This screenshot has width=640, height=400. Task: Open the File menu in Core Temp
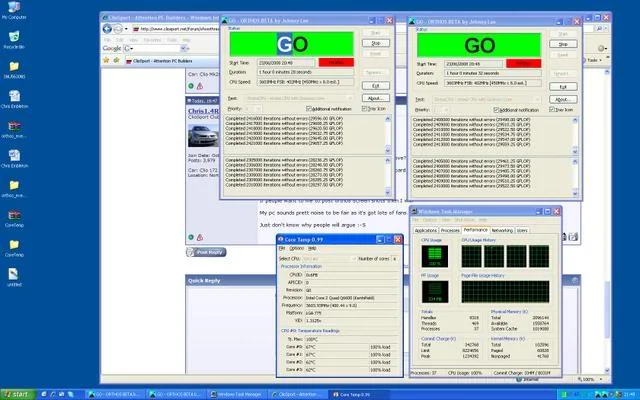[282, 249]
